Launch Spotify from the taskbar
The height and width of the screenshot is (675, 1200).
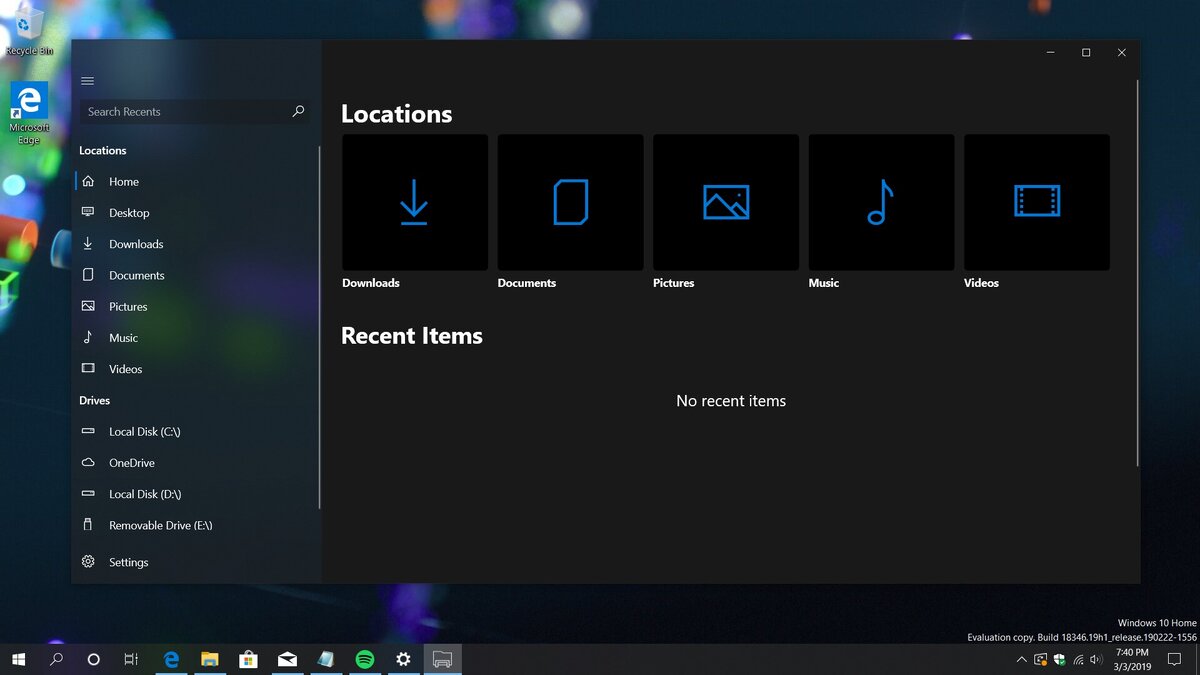coord(364,659)
